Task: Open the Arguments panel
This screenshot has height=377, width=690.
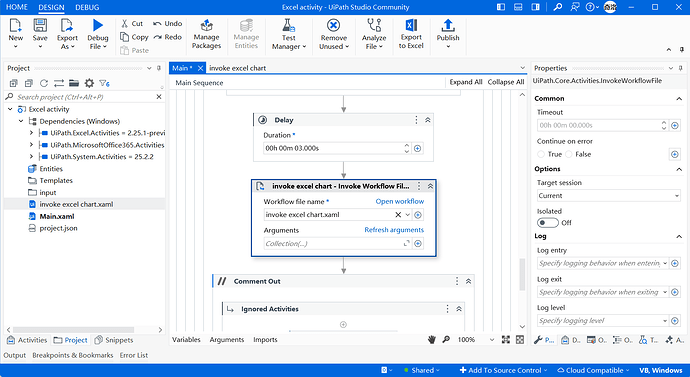Action: [x=227, y=340]
